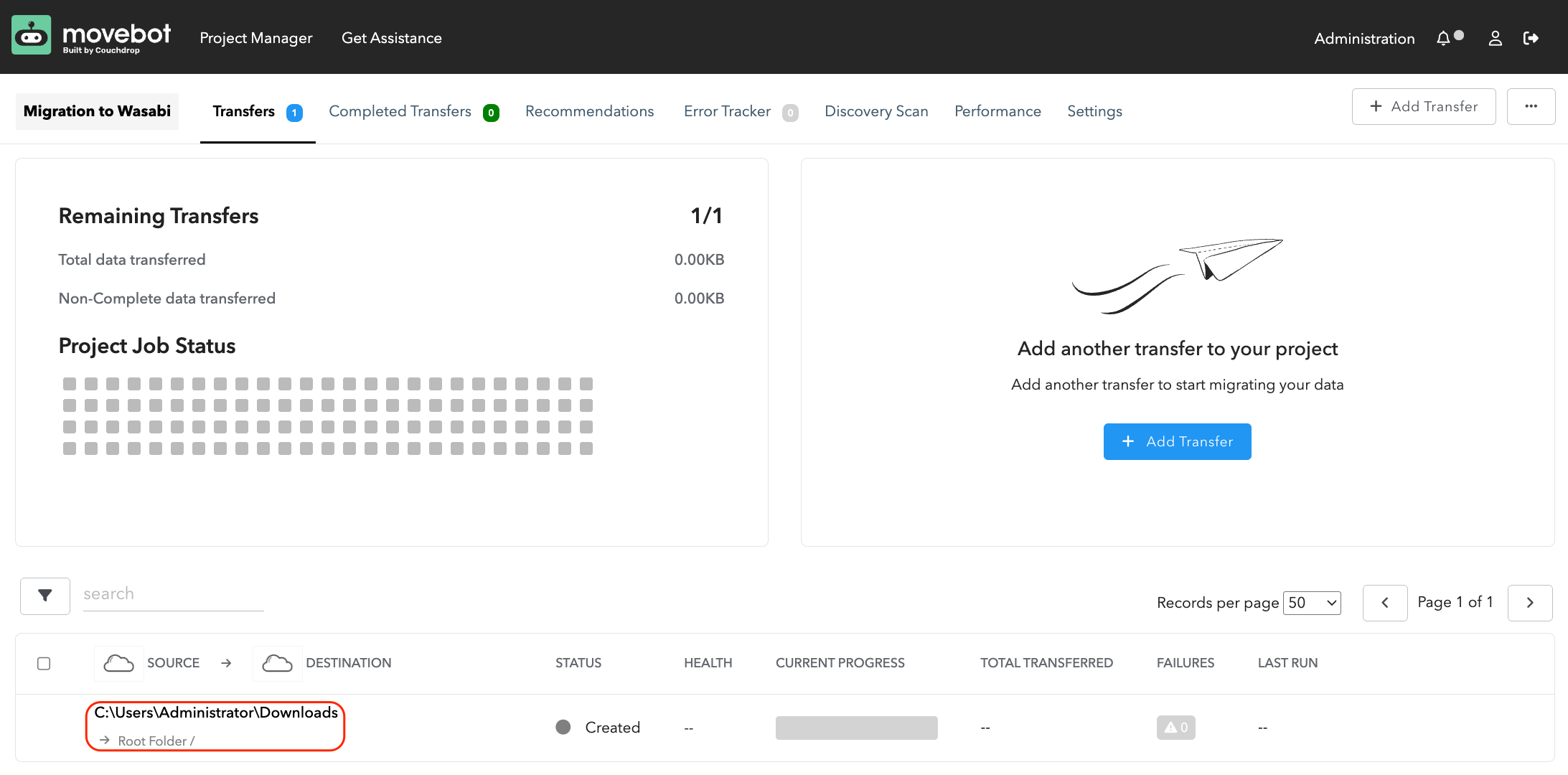Open the notifications bell
The height and width of the screenshot is (775, 1568).
(1443, 38)
